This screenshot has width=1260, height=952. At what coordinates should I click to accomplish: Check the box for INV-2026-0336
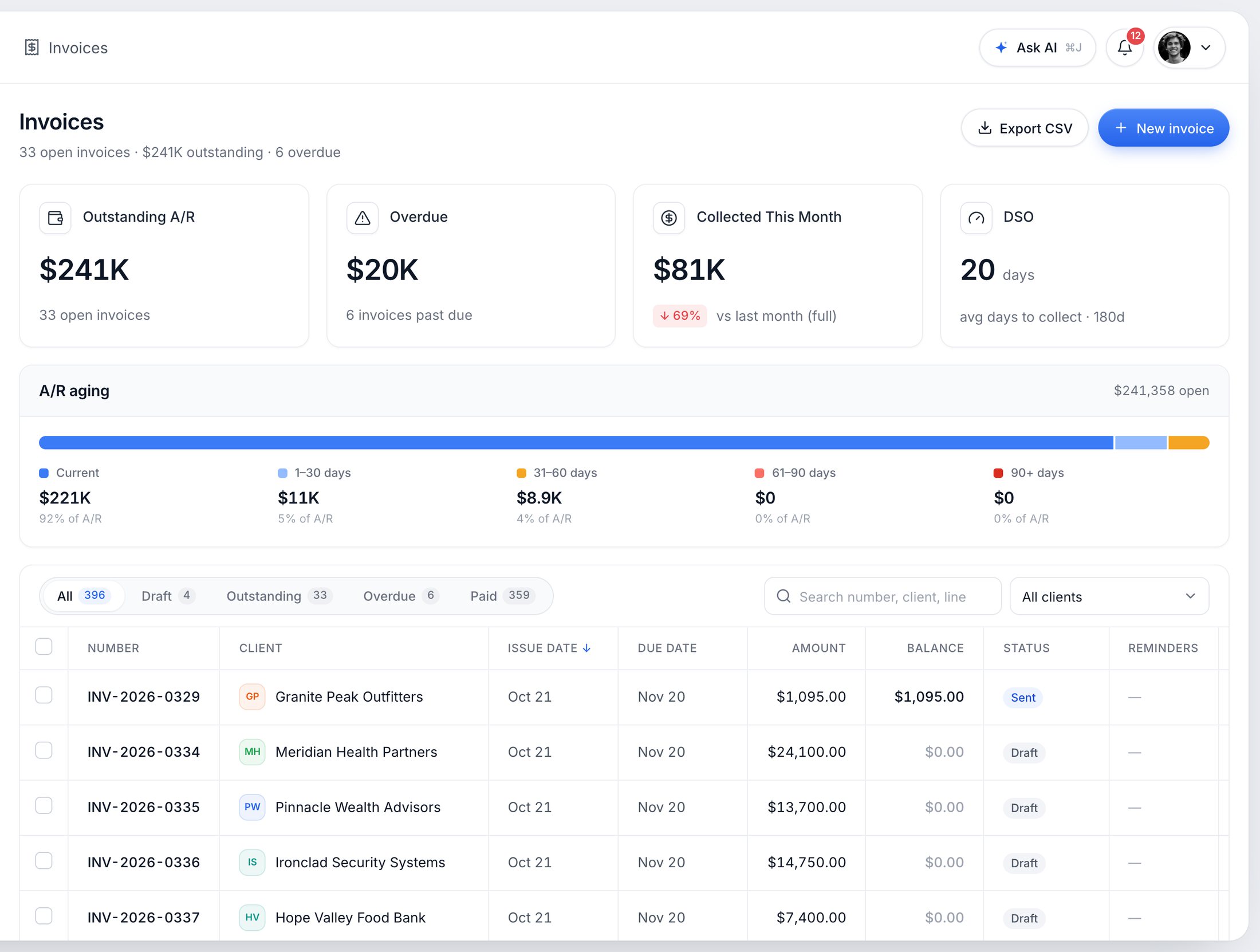[x=44, y=860]
